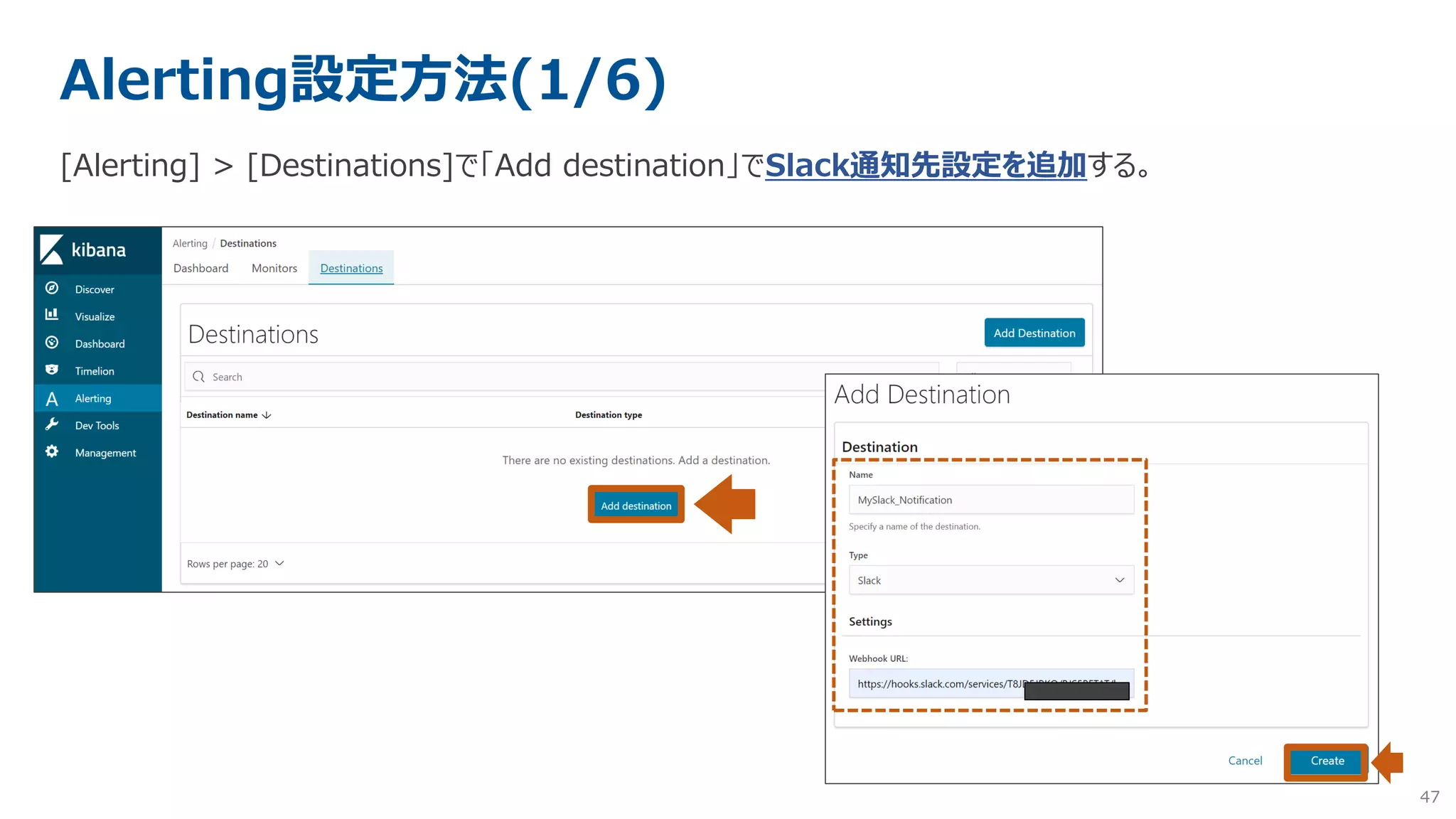This screenshot has height=819, width=1456.
Task: Sort by Destination name arrow
Action: pyautogui.click(x=267, y=415)
